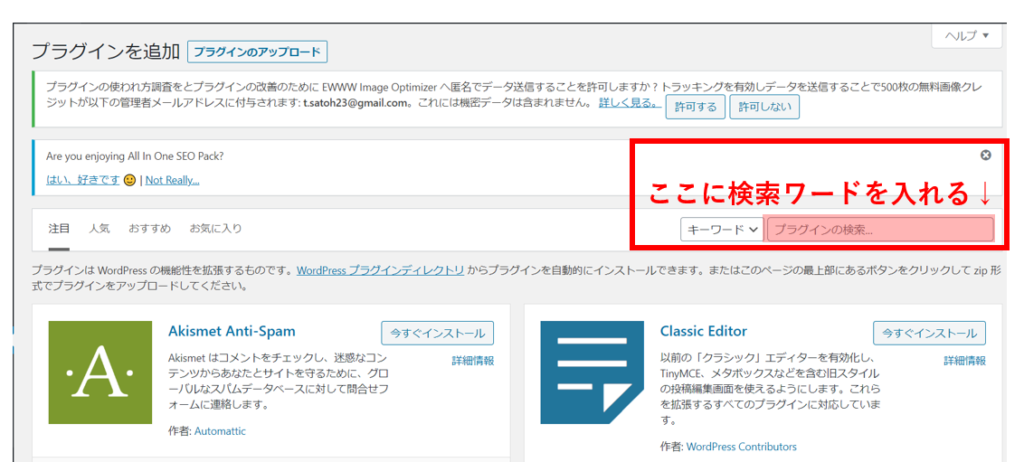The width and height of the screenshot is (1024, 462).
Task: Click the Classic Editor plugin icon
Action: pyautogui.click(x=592, y=372)
